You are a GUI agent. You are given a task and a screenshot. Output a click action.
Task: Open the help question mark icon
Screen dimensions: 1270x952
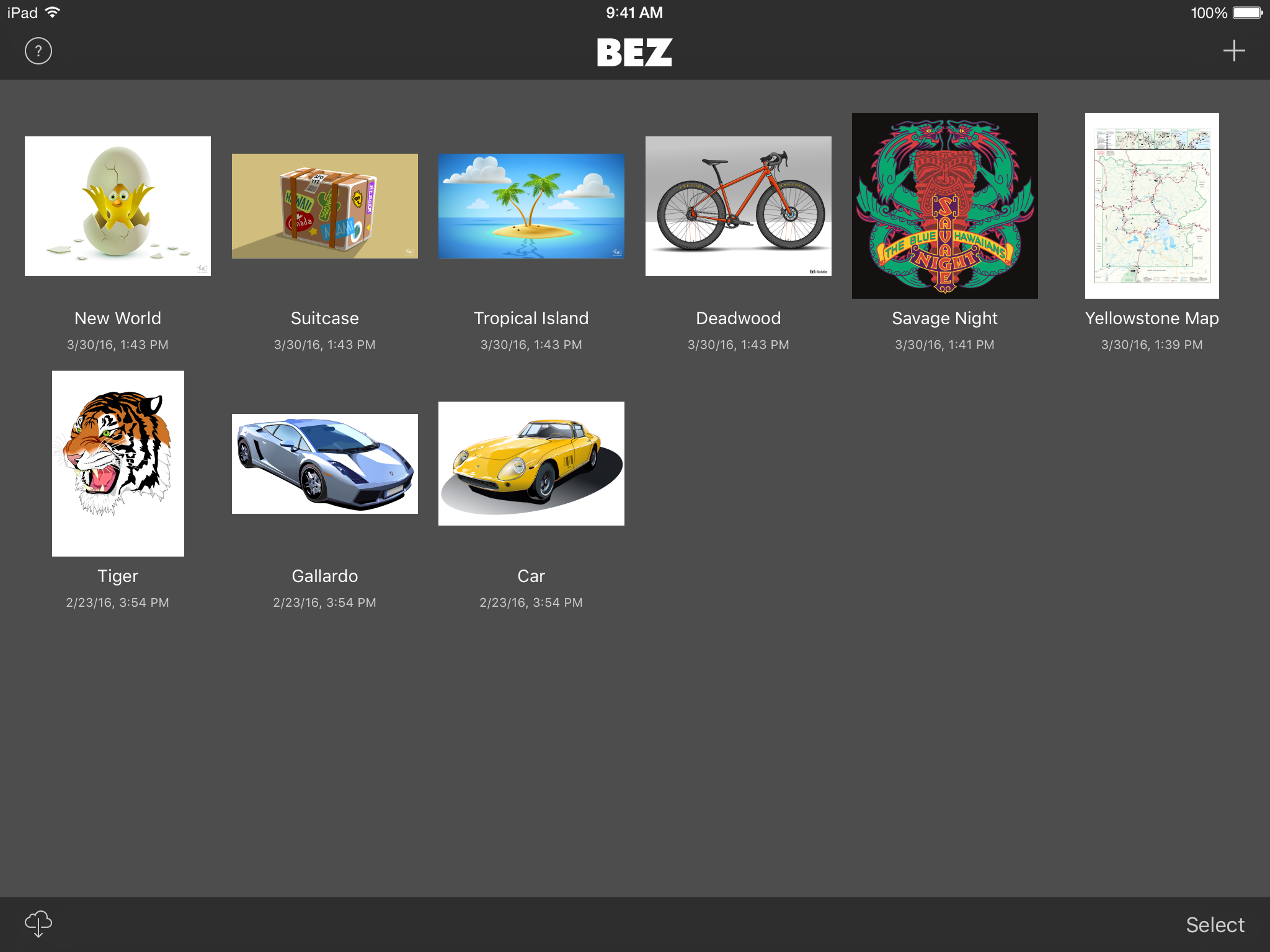[38, 51]
